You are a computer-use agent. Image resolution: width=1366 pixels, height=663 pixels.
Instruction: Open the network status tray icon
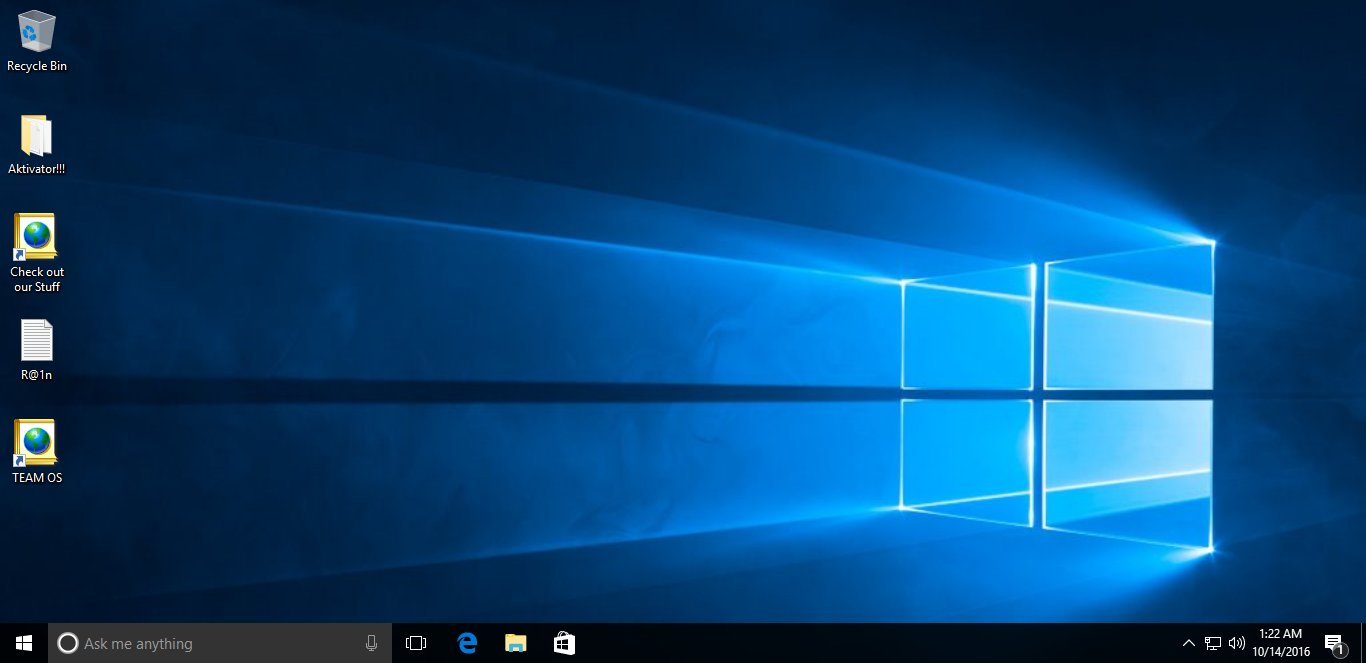click(1213, 643)
